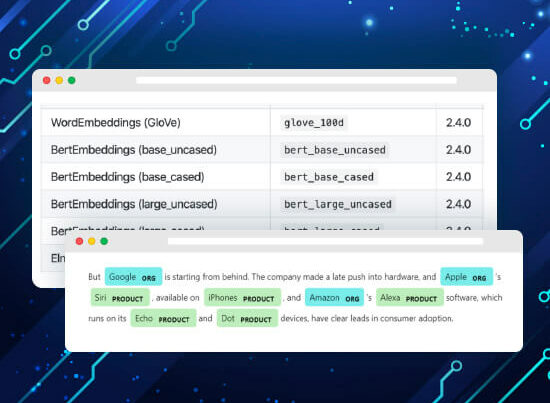Viewport: 550px width, 403px height.
Task: Click the red close dot of embeddings table window
Action: tap(46, 80)
